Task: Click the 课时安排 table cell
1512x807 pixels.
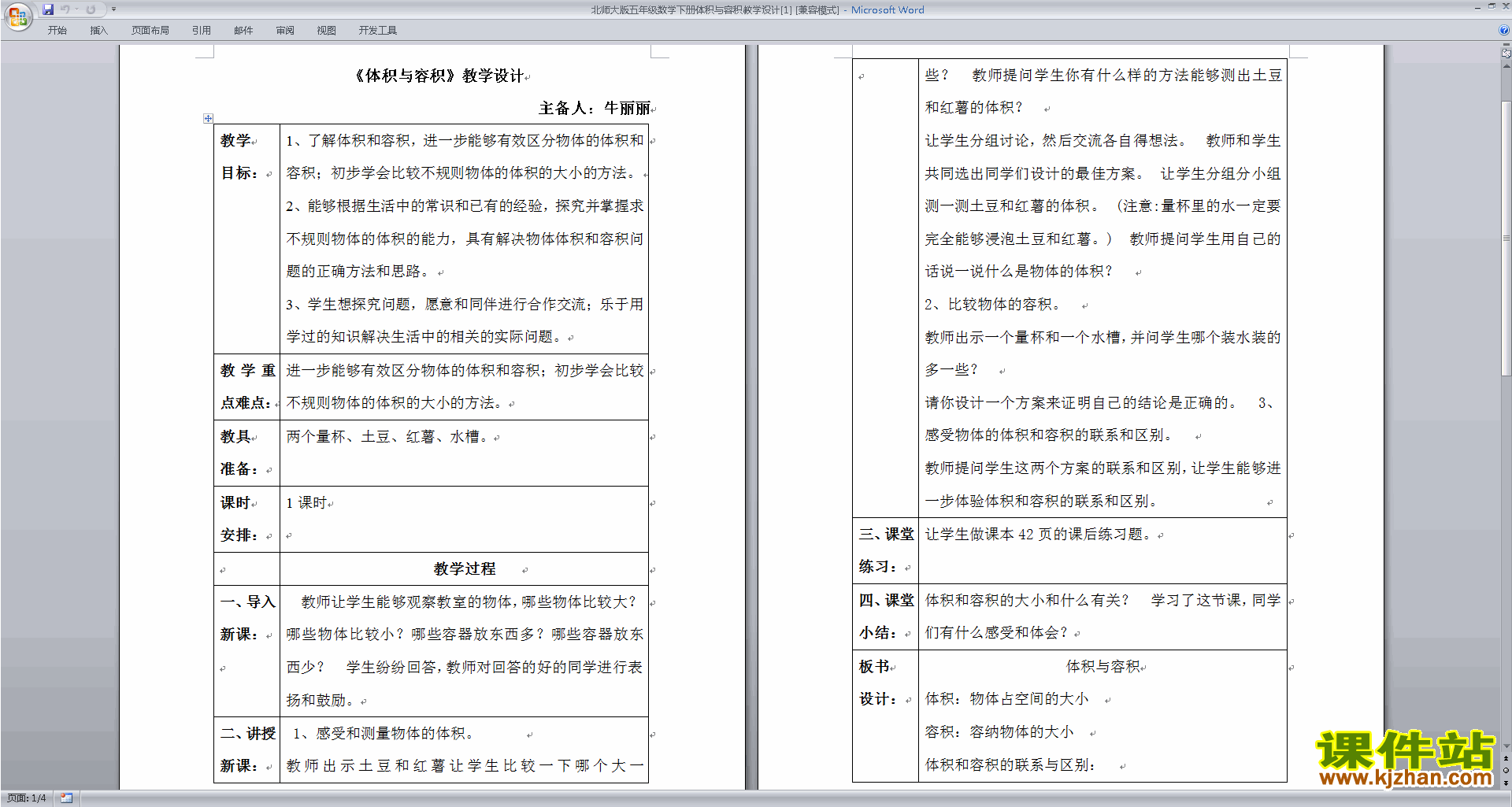Action: [246, 519]
